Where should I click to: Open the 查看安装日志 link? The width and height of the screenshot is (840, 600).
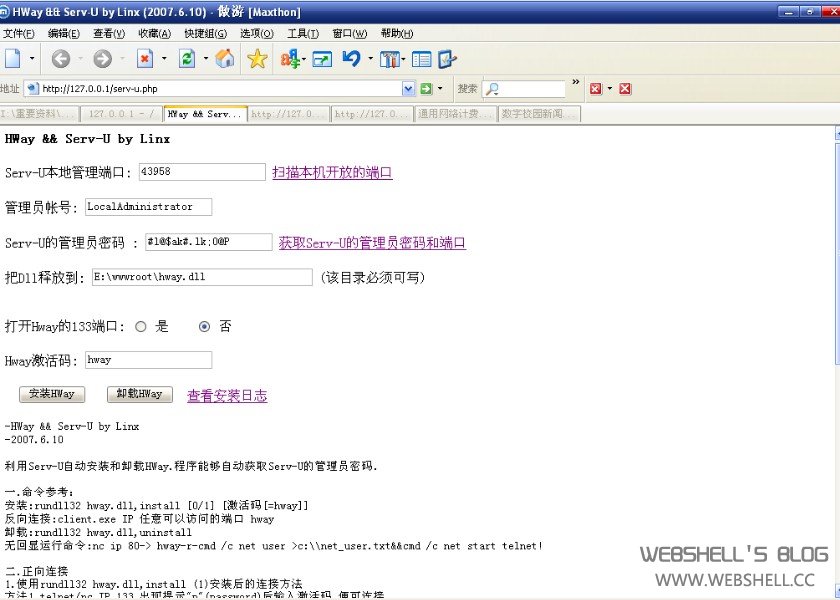(227, 396)
